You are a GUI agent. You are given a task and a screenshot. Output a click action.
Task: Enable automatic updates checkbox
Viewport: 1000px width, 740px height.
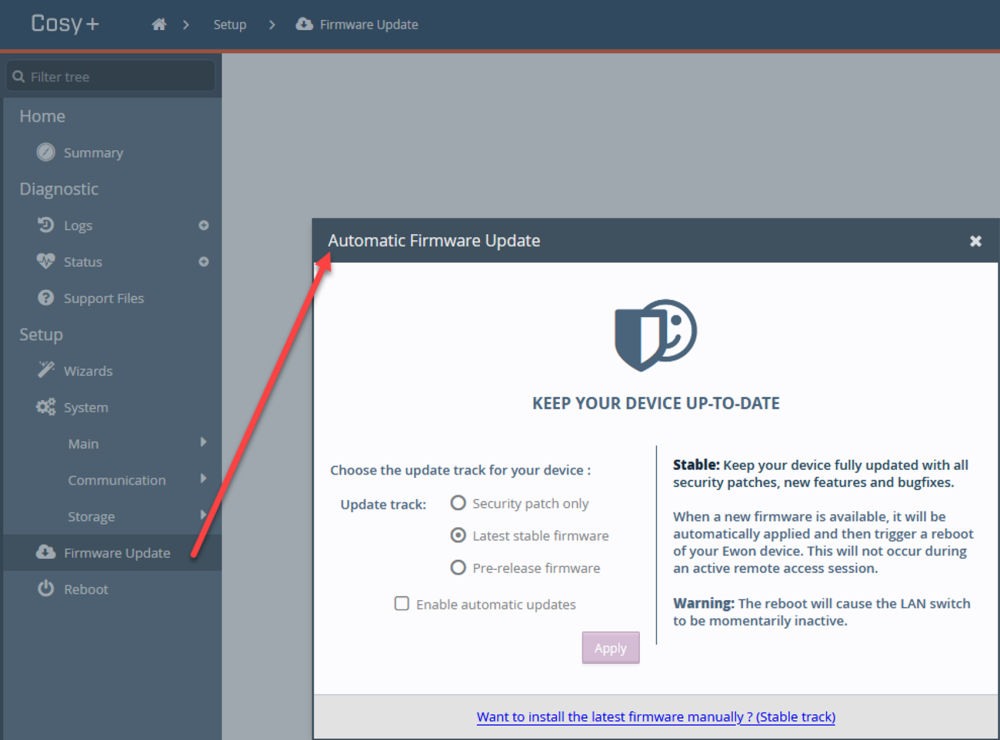(402, 604)
